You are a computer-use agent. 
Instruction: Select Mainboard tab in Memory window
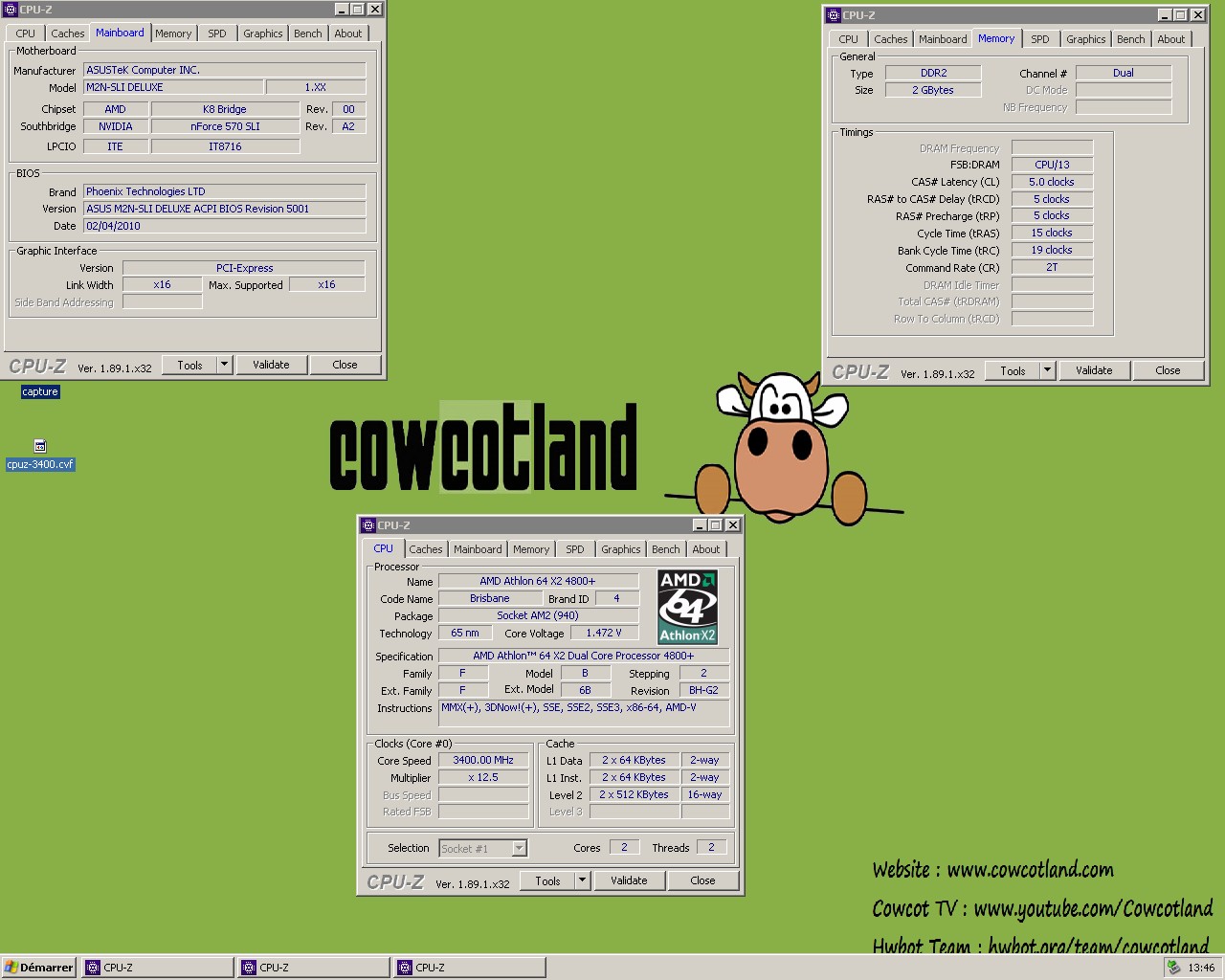point(943,39)
